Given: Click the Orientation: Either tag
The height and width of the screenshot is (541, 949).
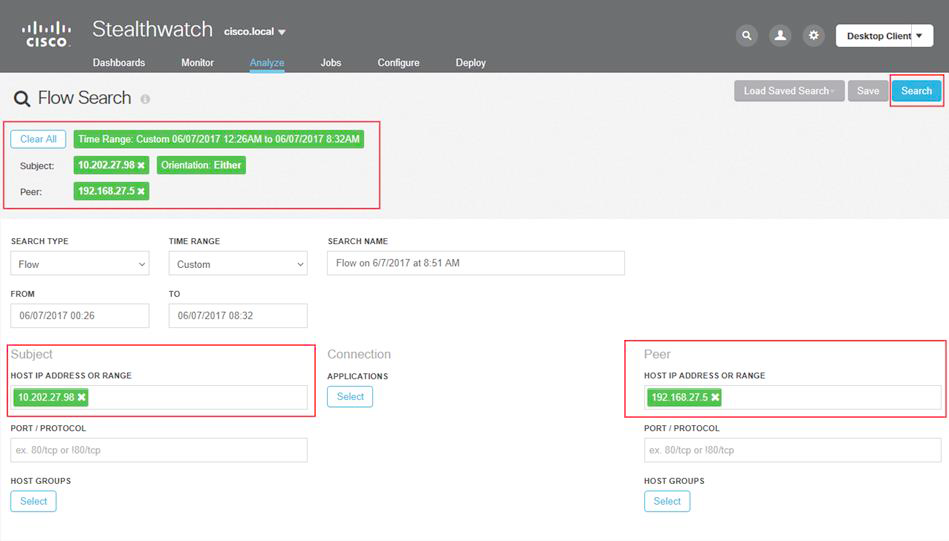Looking at the screenshot, I should tap(201, 165).
